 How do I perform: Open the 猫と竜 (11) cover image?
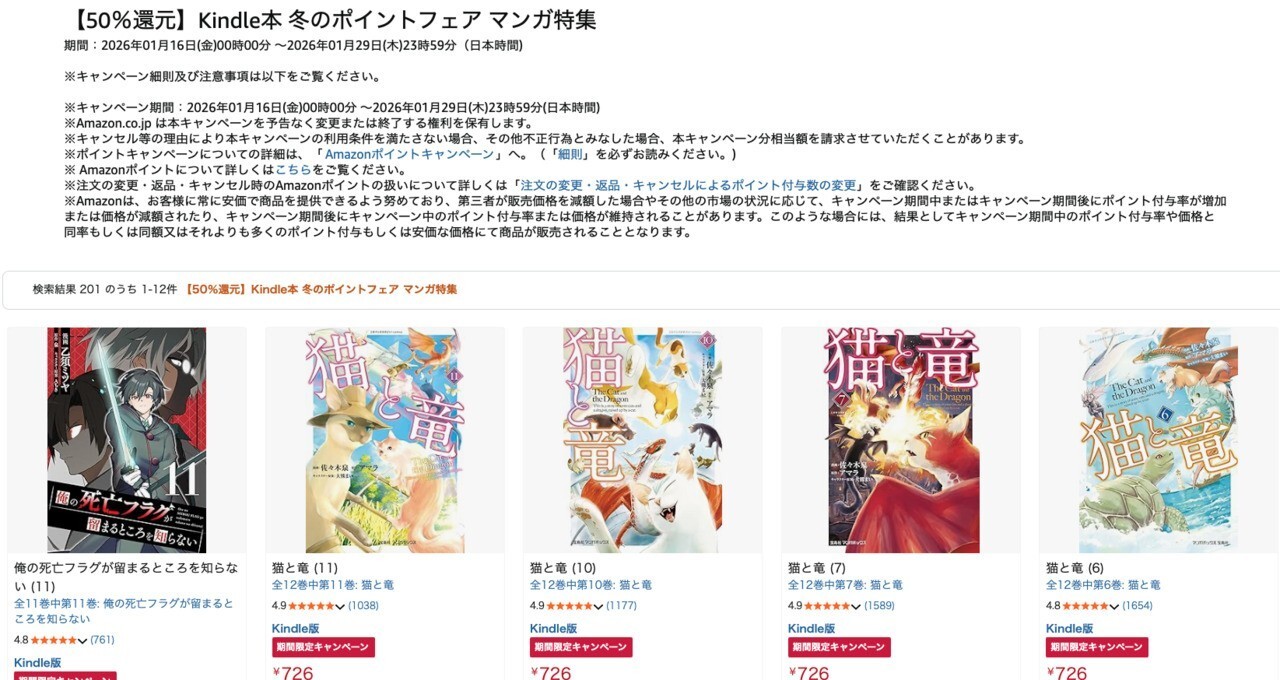click(385, 440)
